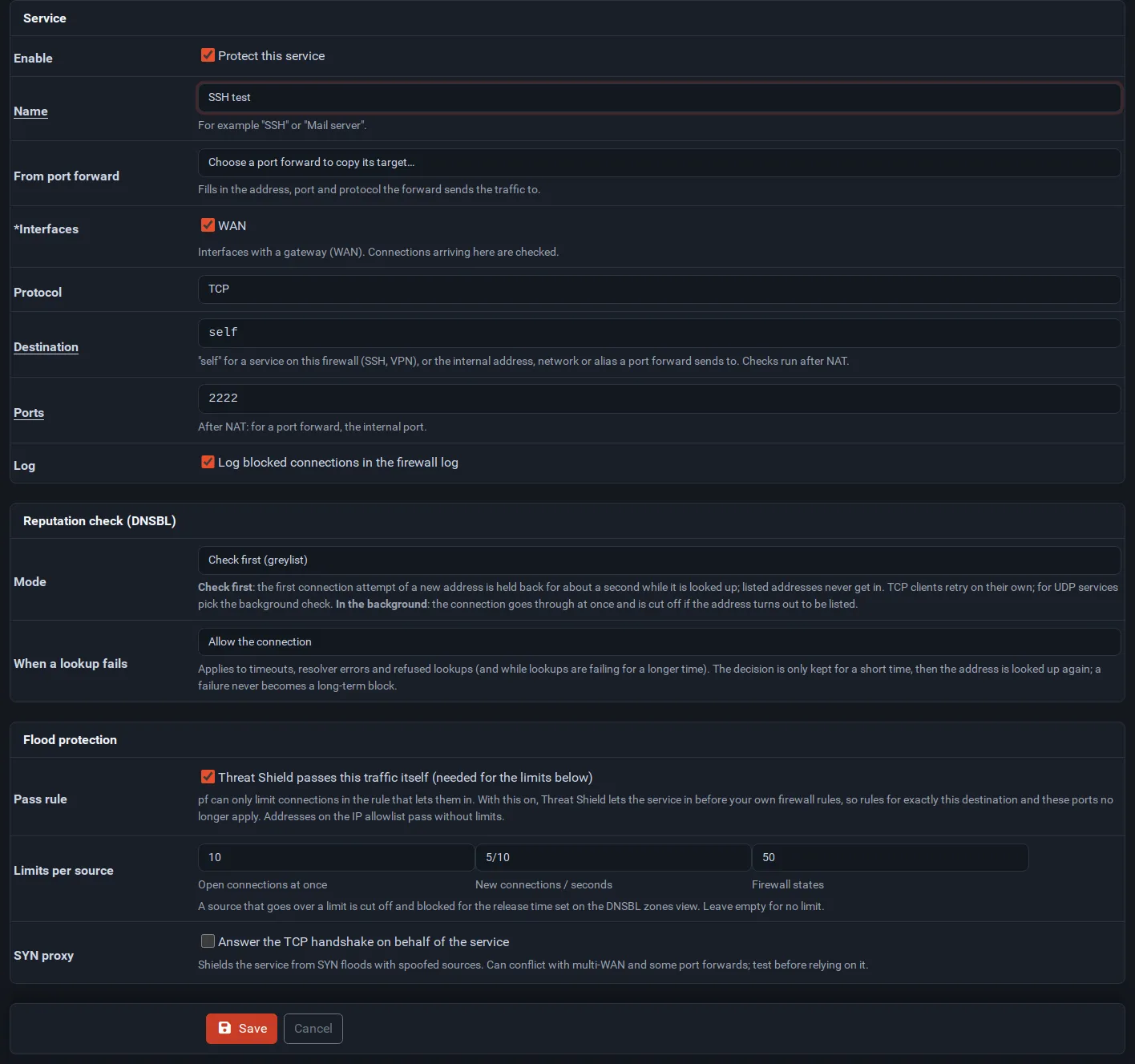Click the Pass rule row label
Viewport: 1135px width, 1064px height.
tap(40, 799)
